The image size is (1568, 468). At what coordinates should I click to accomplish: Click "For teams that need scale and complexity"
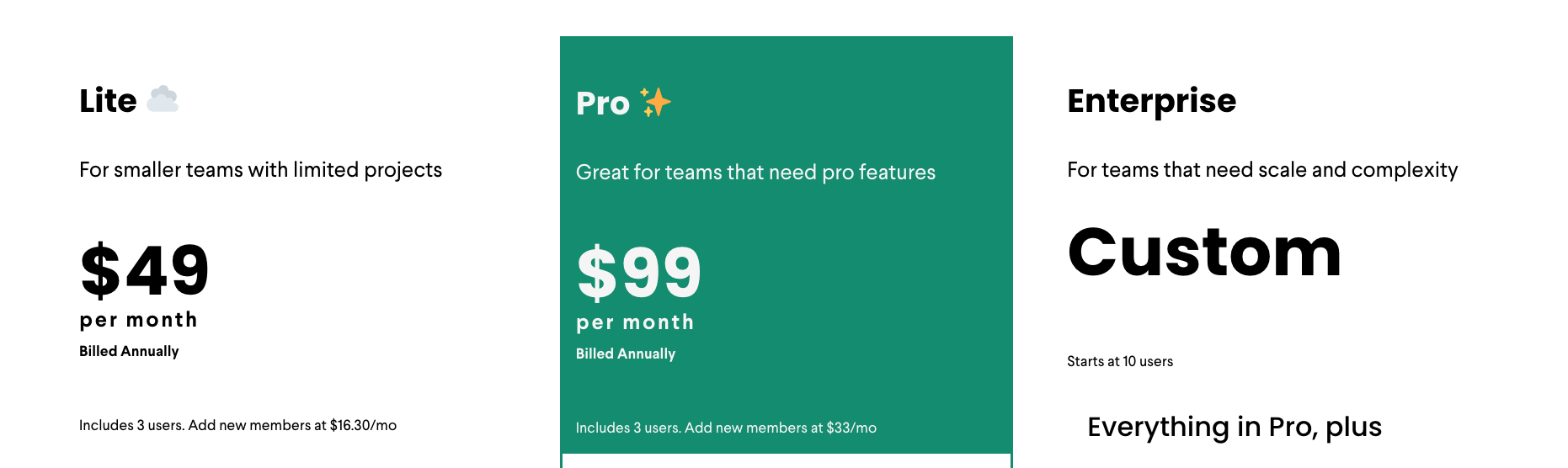coord(1261,170)
